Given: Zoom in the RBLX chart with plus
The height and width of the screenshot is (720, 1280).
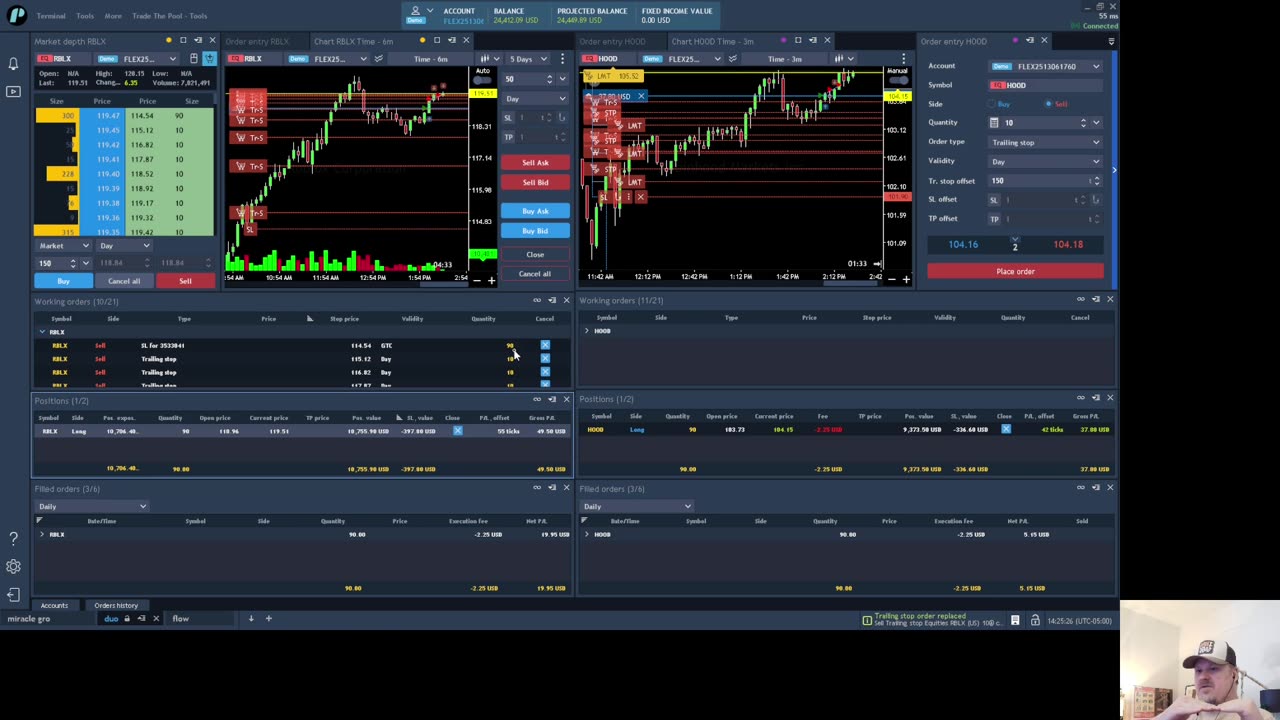Looking at the screenshot, I should coord(491,281).
